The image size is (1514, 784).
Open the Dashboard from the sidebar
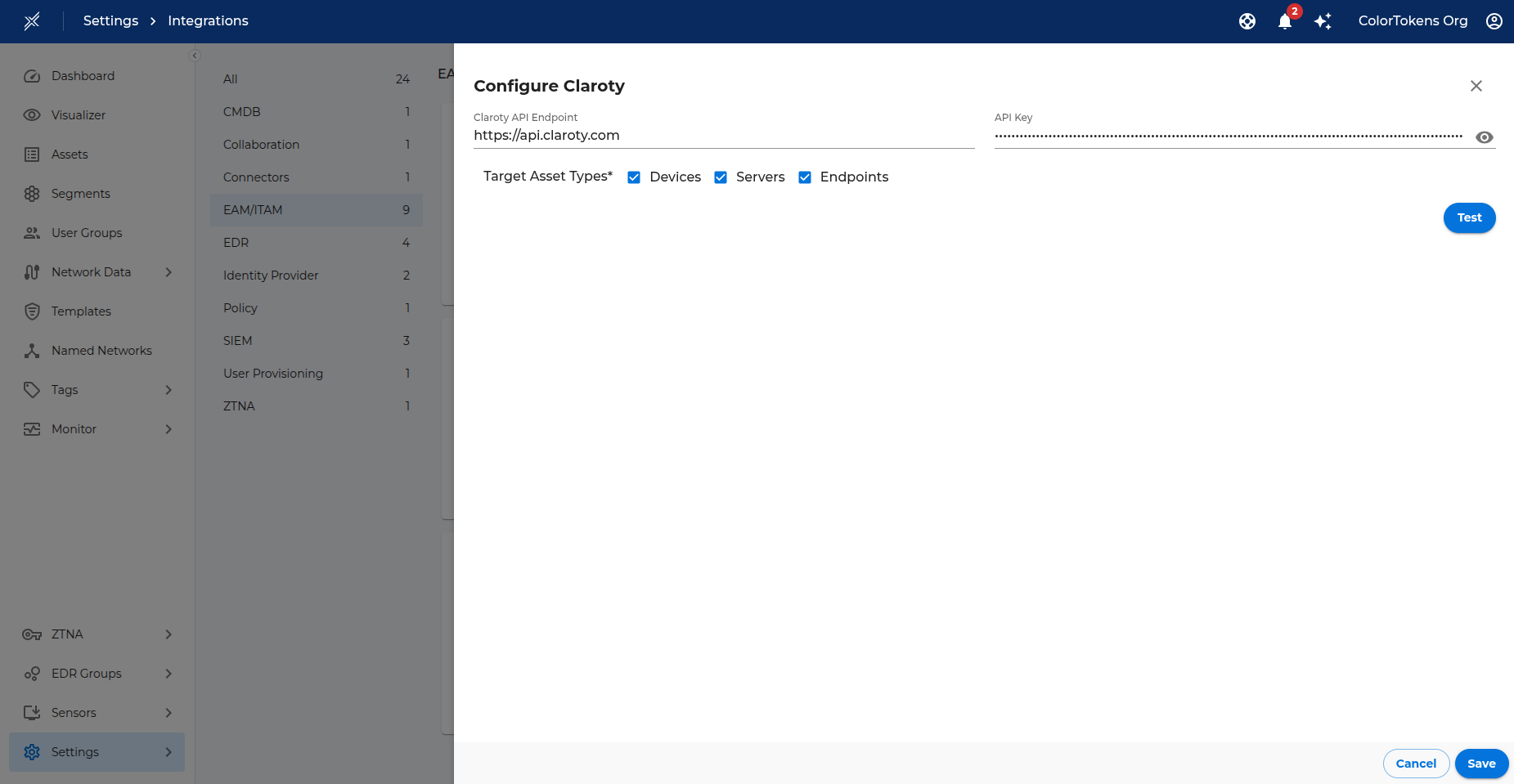pyautogui.click(x=81, y=75)
